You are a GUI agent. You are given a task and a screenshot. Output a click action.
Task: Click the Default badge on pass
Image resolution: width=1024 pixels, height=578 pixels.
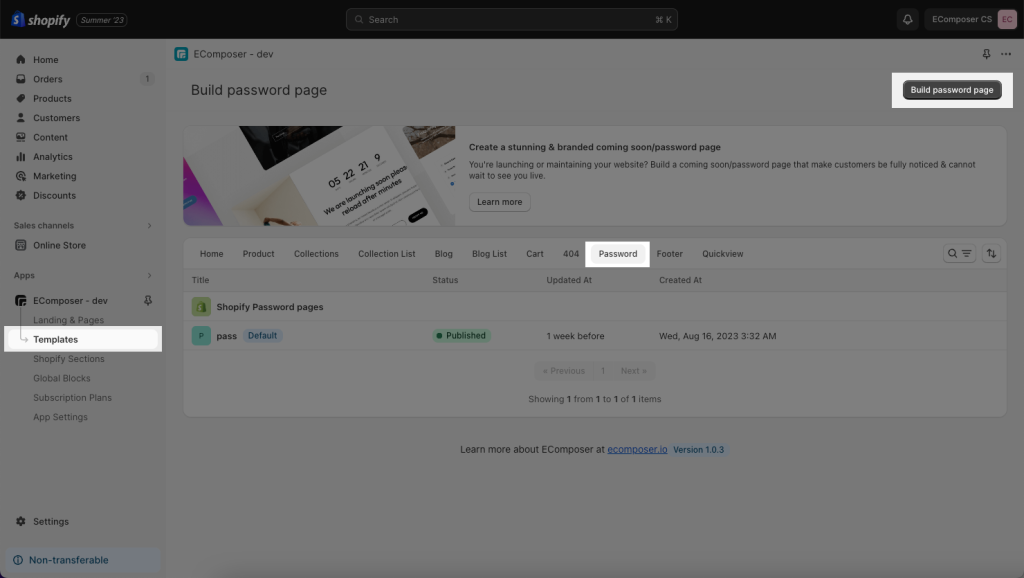pos(263,336)
